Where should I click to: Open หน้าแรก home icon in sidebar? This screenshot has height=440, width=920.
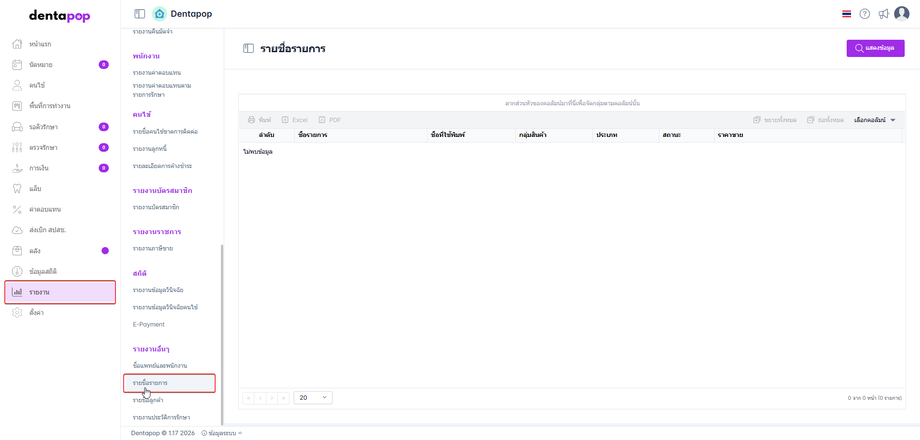[17, 44]
